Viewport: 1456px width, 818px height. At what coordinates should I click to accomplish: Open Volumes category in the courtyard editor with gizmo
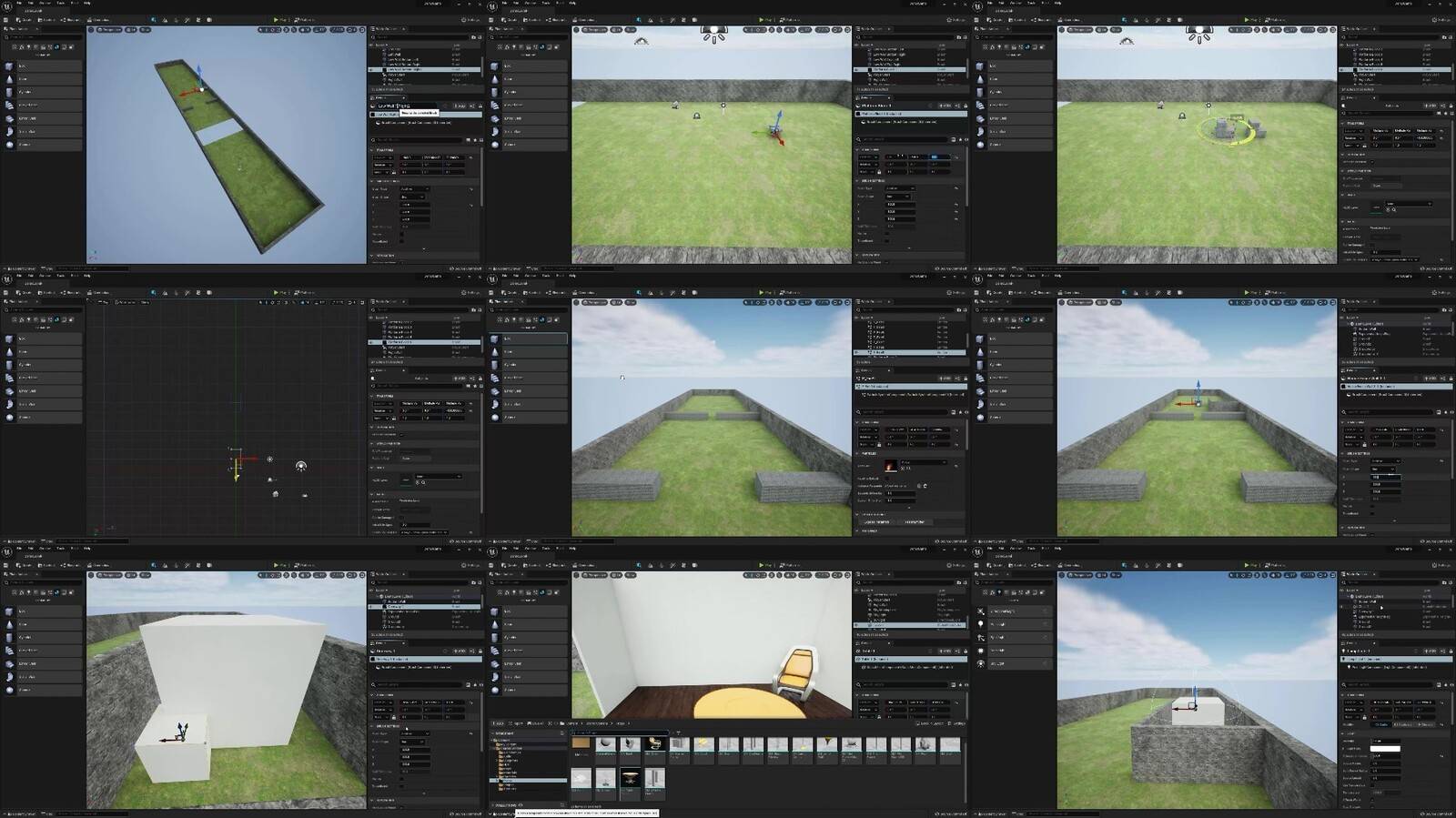click(1035, 319)
